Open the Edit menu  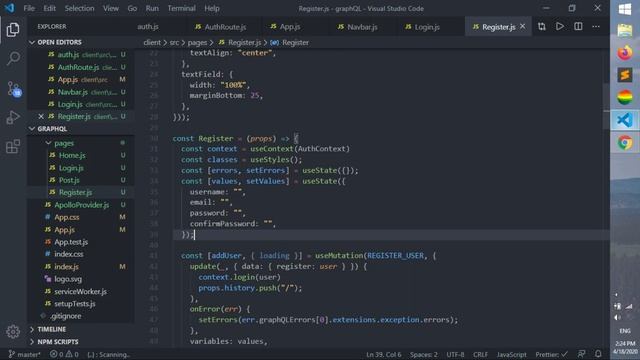pyautogui.click(x=49, y=8)
